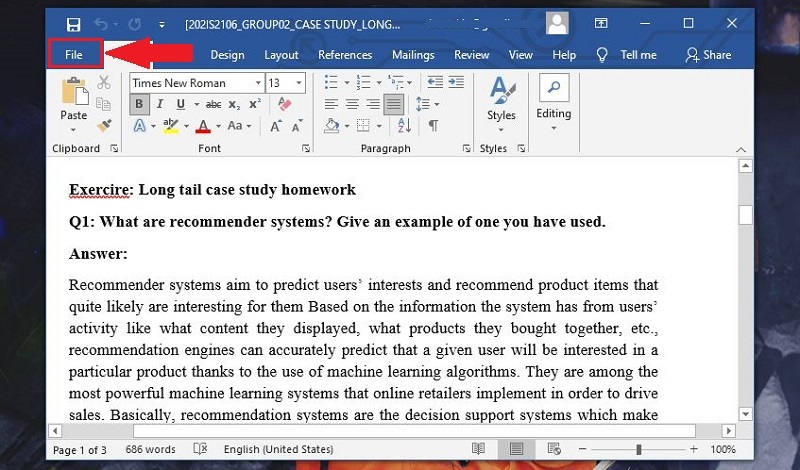
Task: Click the Share button
Action: click(x=708, y=55)
